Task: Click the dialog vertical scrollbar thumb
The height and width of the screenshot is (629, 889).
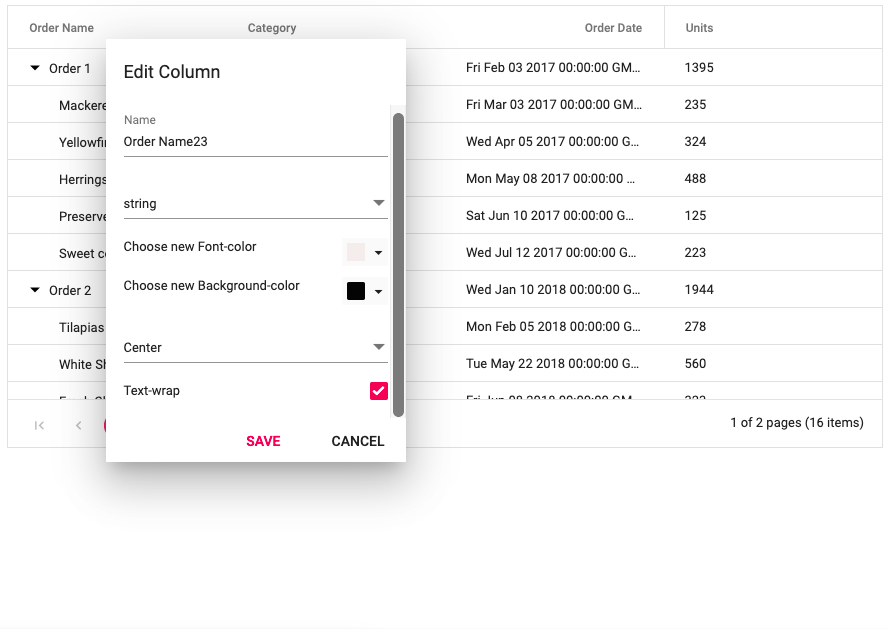Action: click(399, 265)
